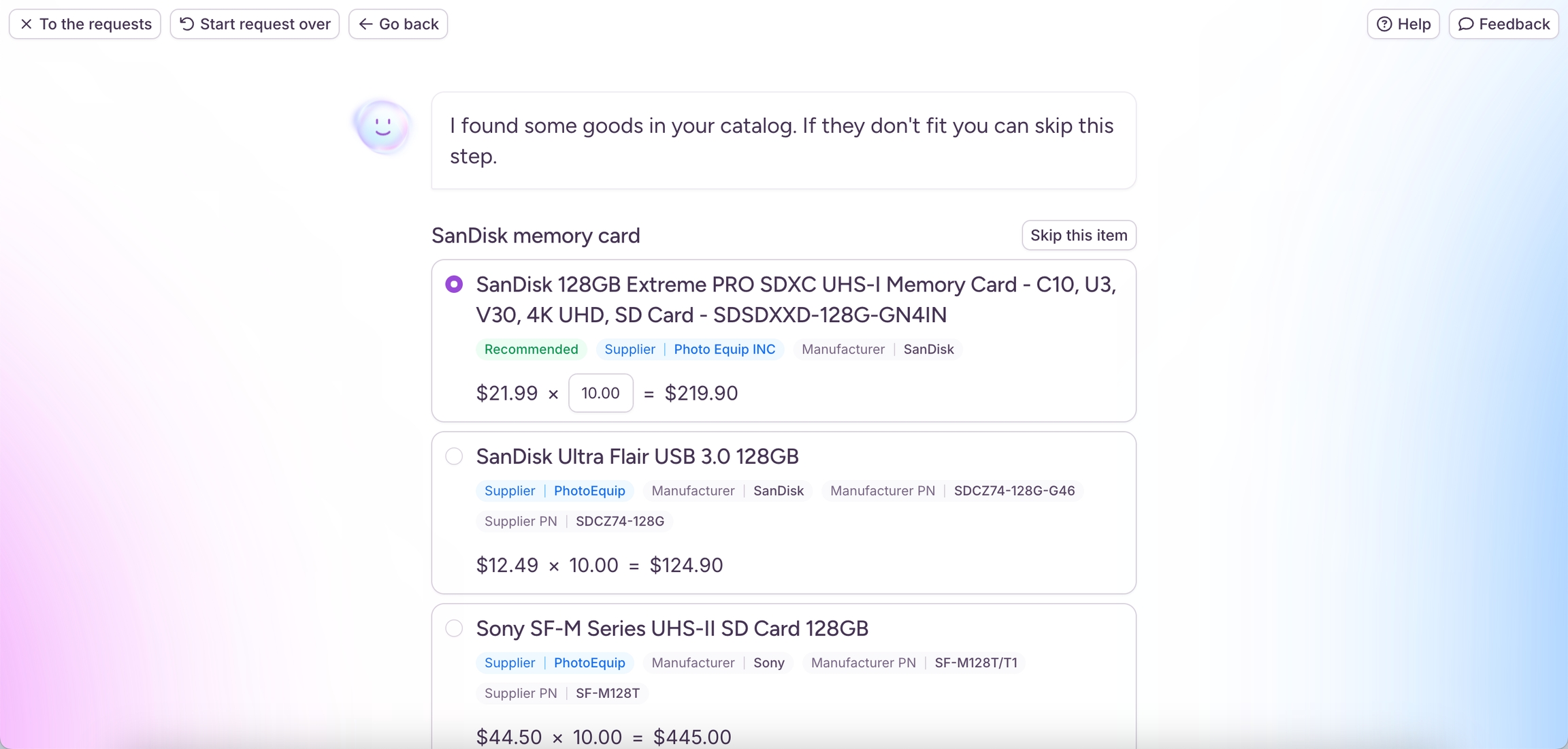Click the Recommended badge
Image resolution: width=1568 pixels, height=749 pixels.
click(x=531, y=349)
